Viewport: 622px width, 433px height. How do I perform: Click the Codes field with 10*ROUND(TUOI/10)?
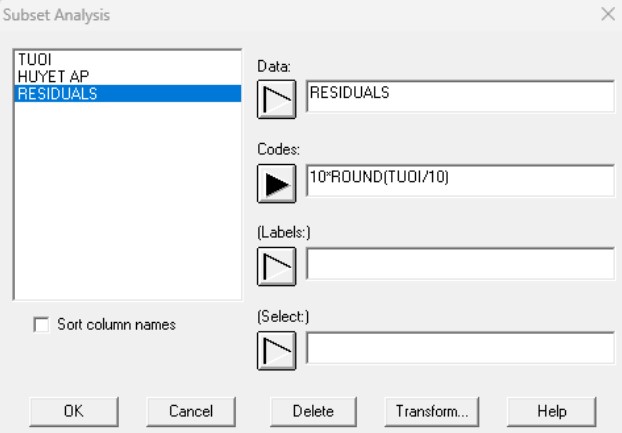tap(459, 180)
